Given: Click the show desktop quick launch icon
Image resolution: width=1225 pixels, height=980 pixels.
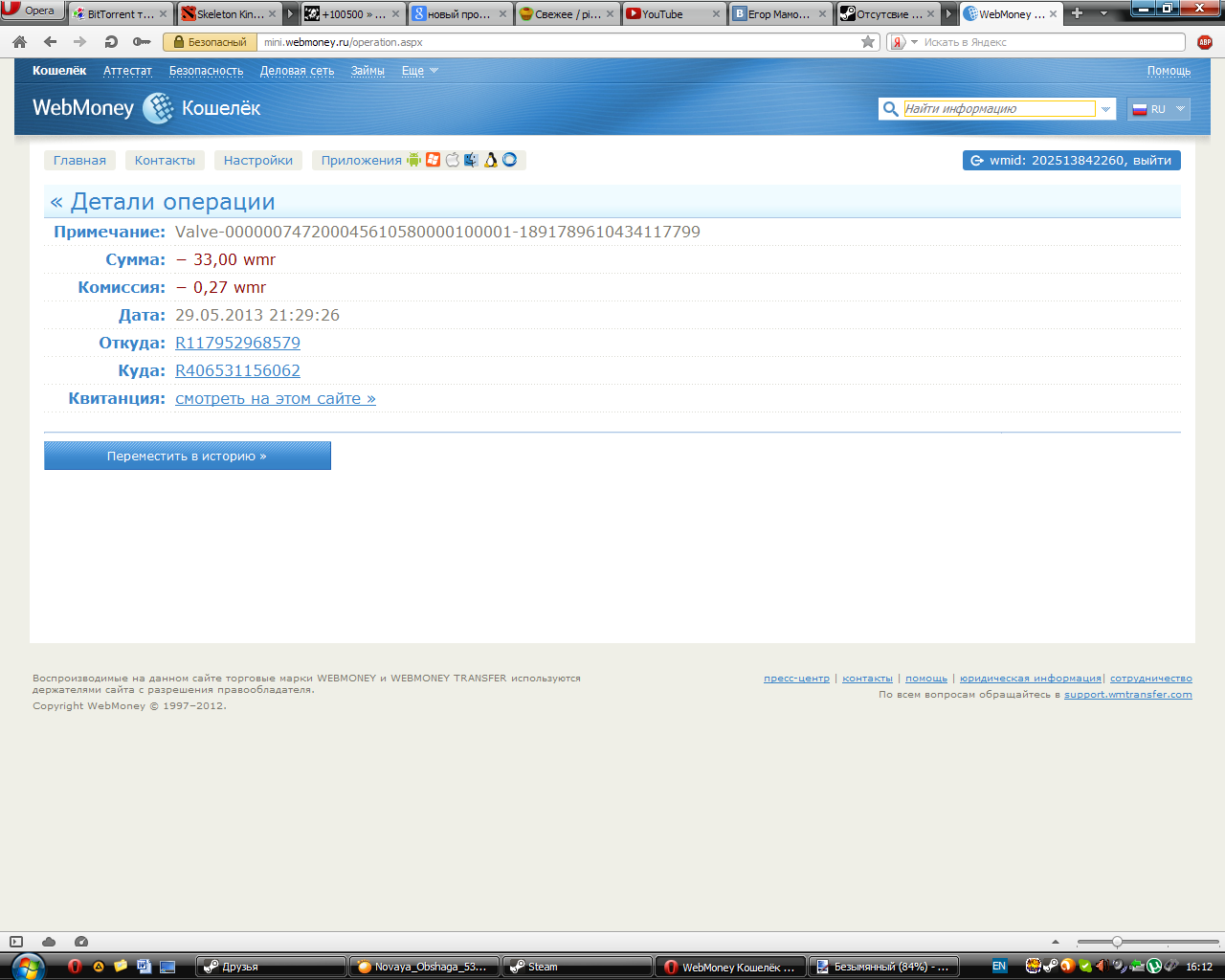Looking at the screenshot, I should [x=167, y=967].
